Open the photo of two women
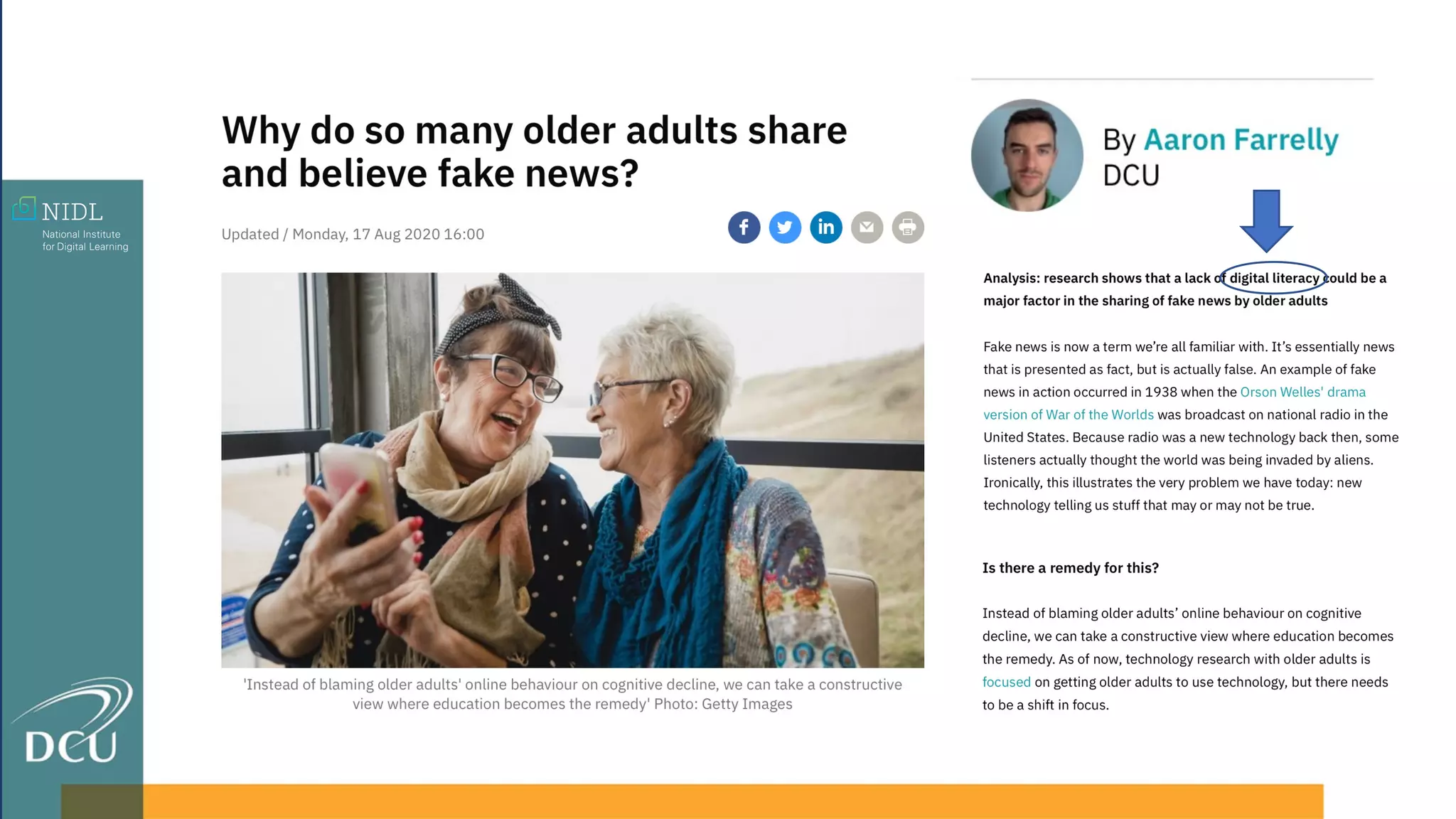The width and height of the screenshot is (1456, 819). (572, 470)
